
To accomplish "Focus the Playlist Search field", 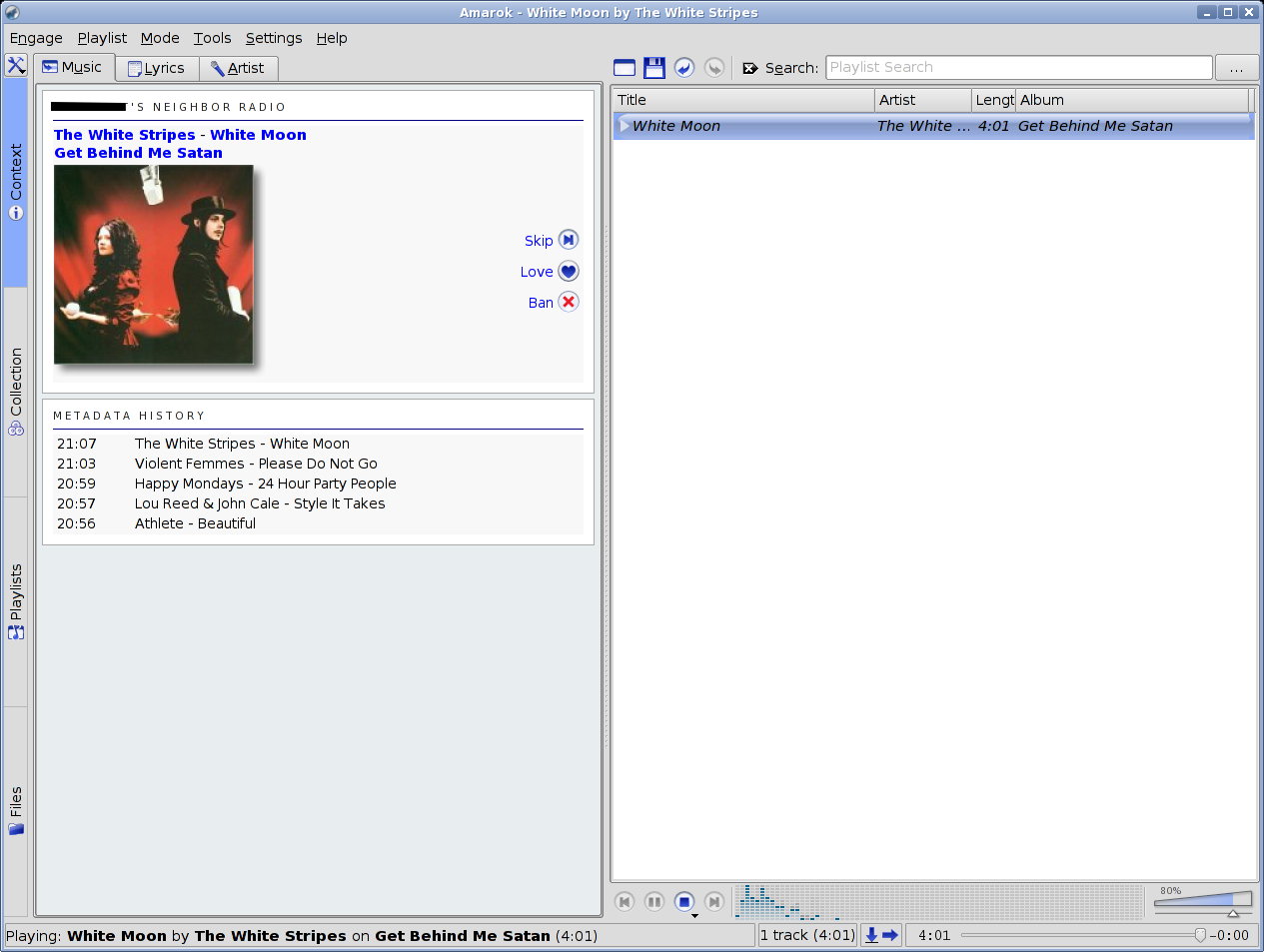I will point(1019,67).
